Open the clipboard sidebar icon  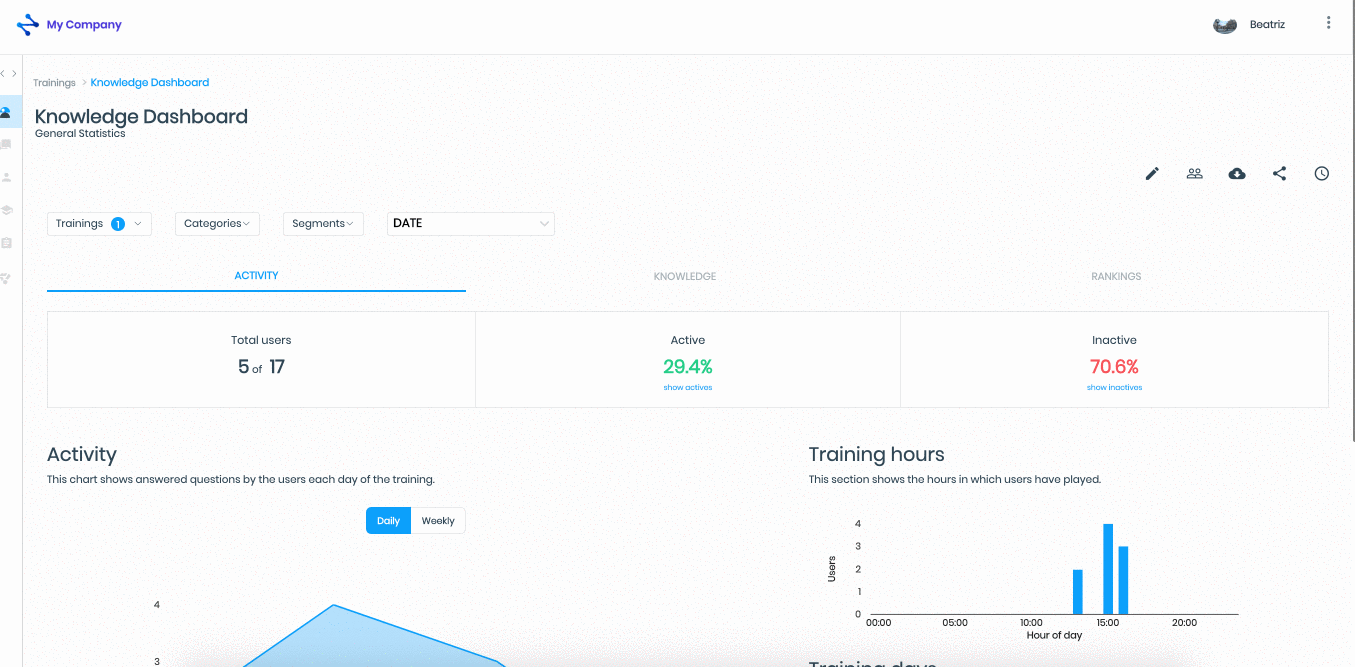point(7,243)
